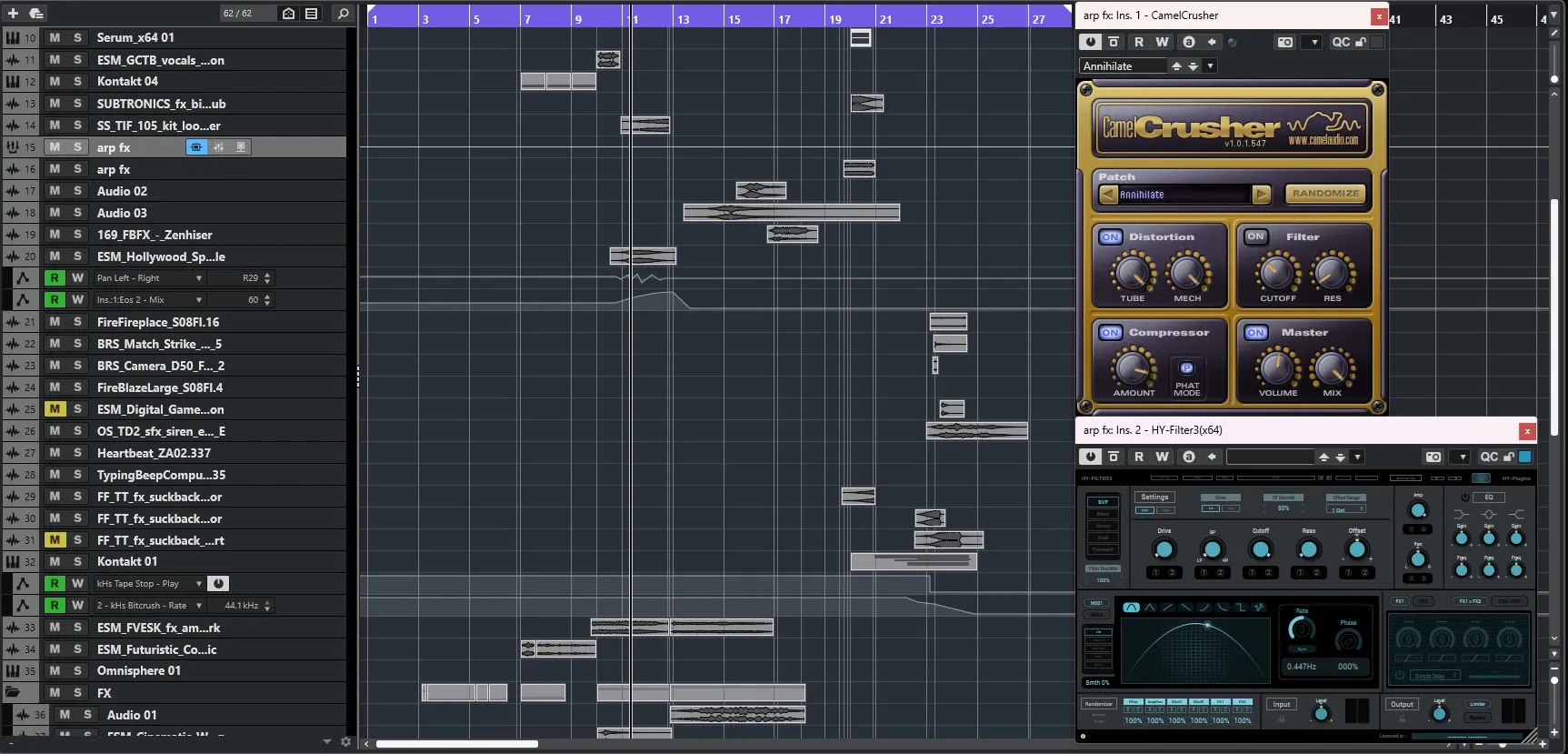Click the instrument track icon for Serum_x64 01
This screenshot has width=1568, height=754.
click(13, 37)
